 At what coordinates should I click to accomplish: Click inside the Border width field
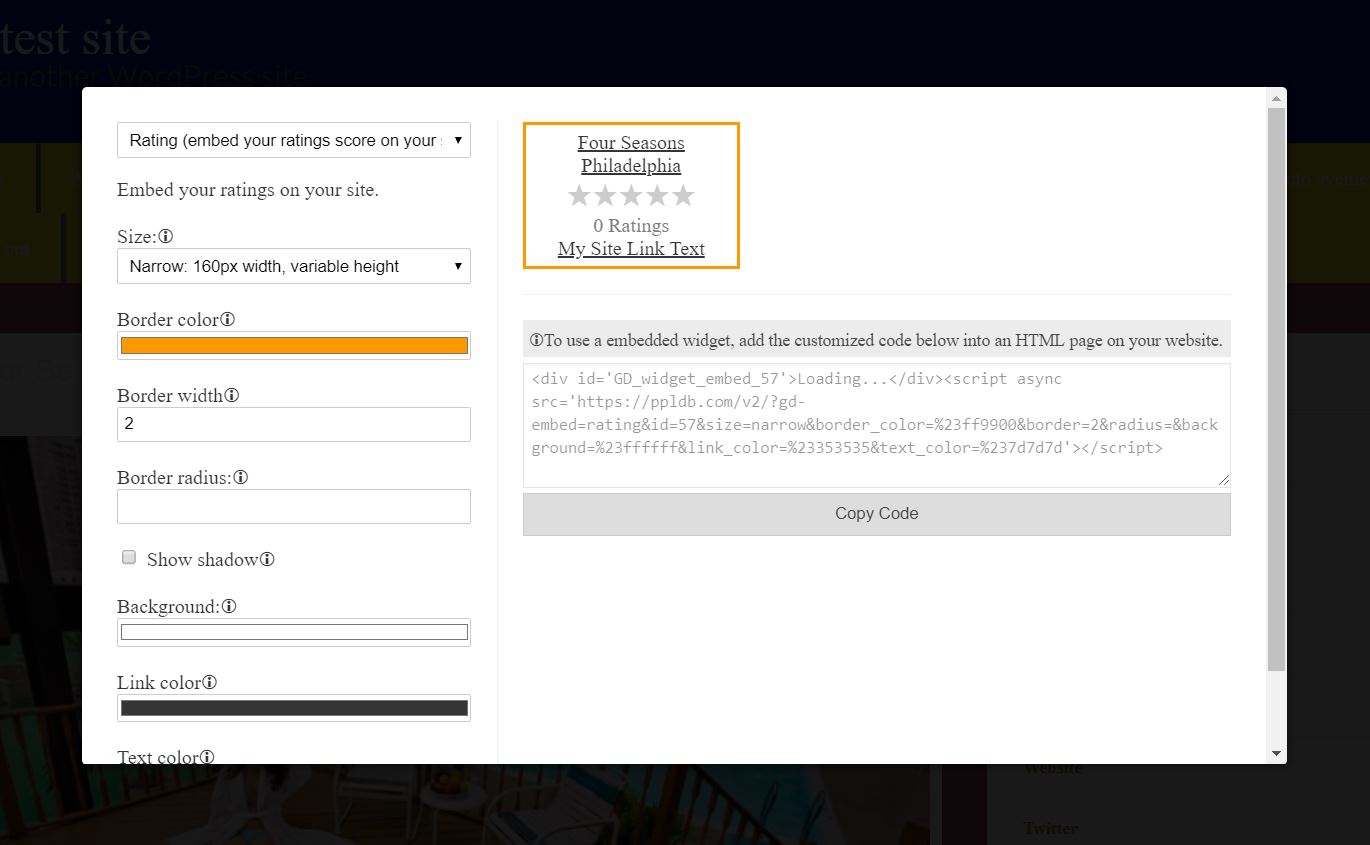point(293,424)
